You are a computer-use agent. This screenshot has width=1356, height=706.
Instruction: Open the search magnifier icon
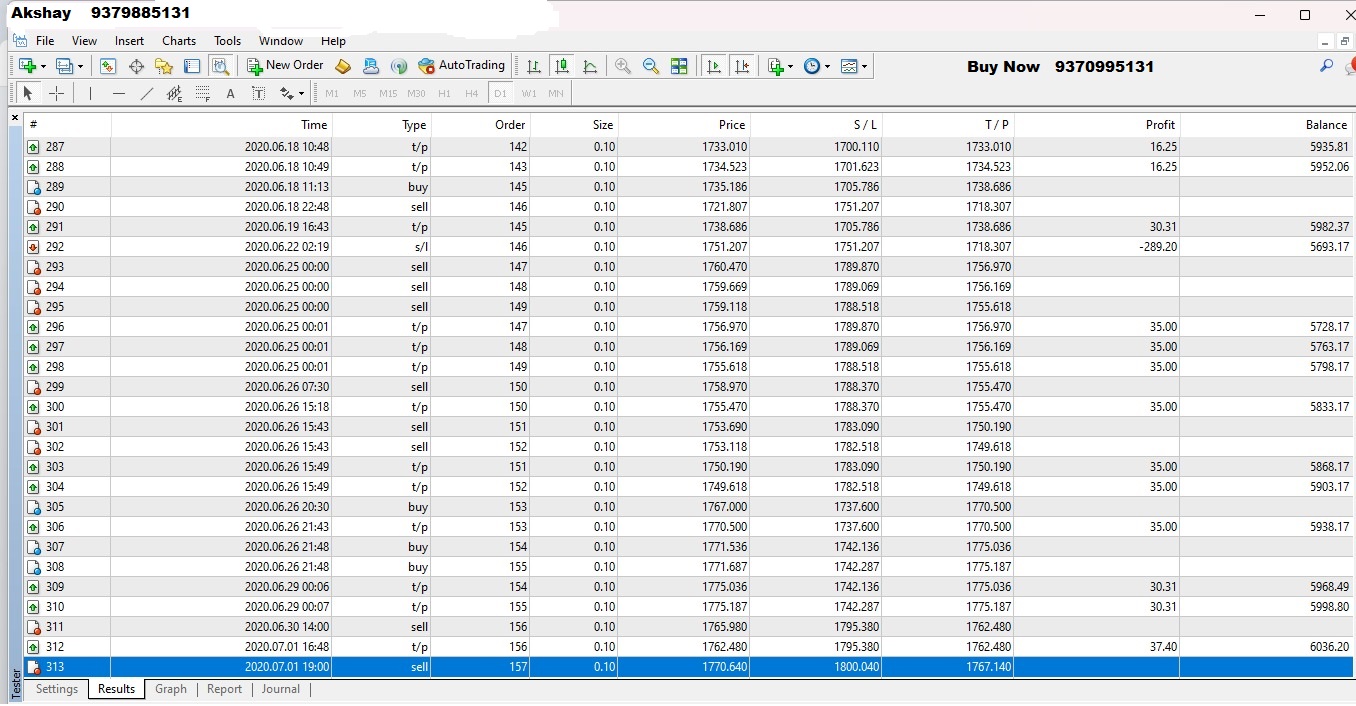[x=1326, y=66]
